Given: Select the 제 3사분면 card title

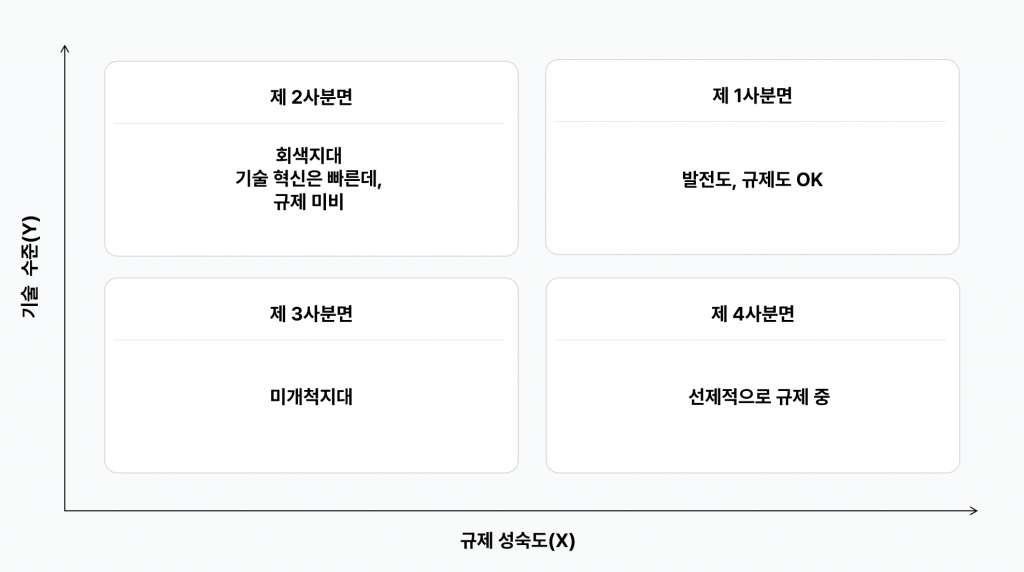Looking at the screenshot, I should coord(311,313).
